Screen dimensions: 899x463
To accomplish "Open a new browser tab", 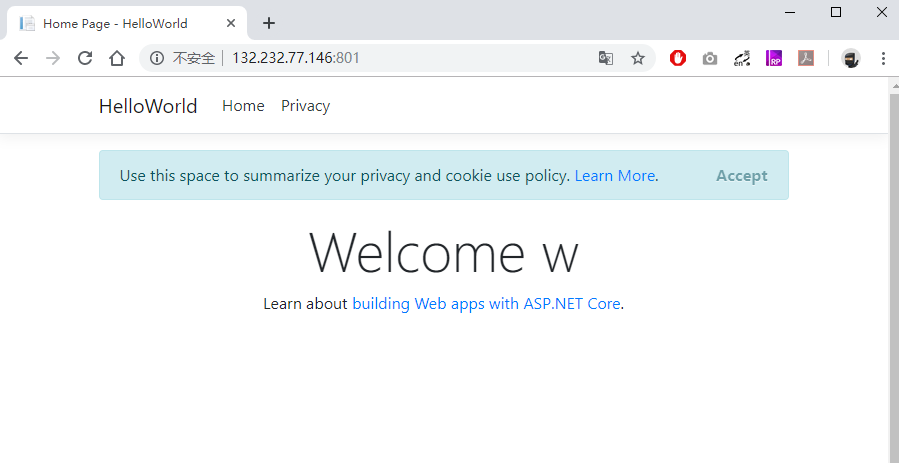I will [269, 23].
